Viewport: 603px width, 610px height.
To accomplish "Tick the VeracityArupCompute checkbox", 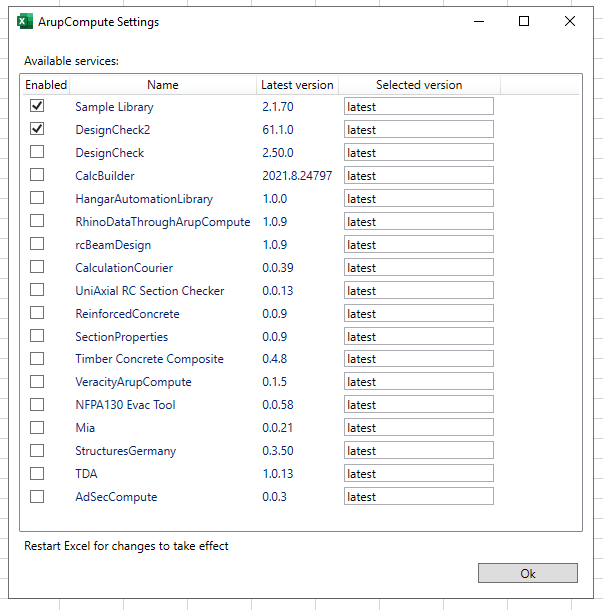I will click(37, 382).
